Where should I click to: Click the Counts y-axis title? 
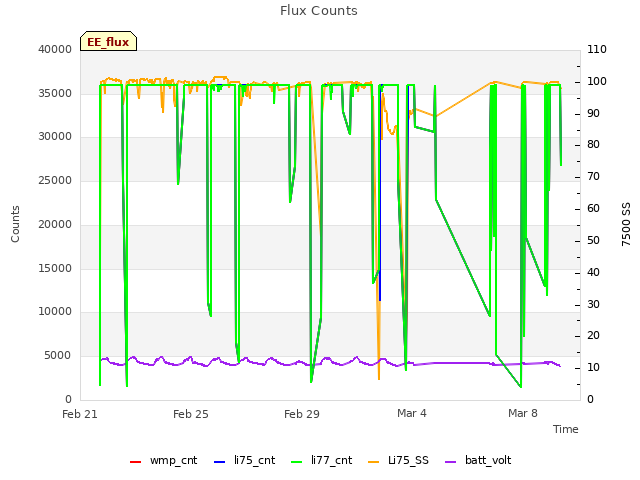click(15, 224)
